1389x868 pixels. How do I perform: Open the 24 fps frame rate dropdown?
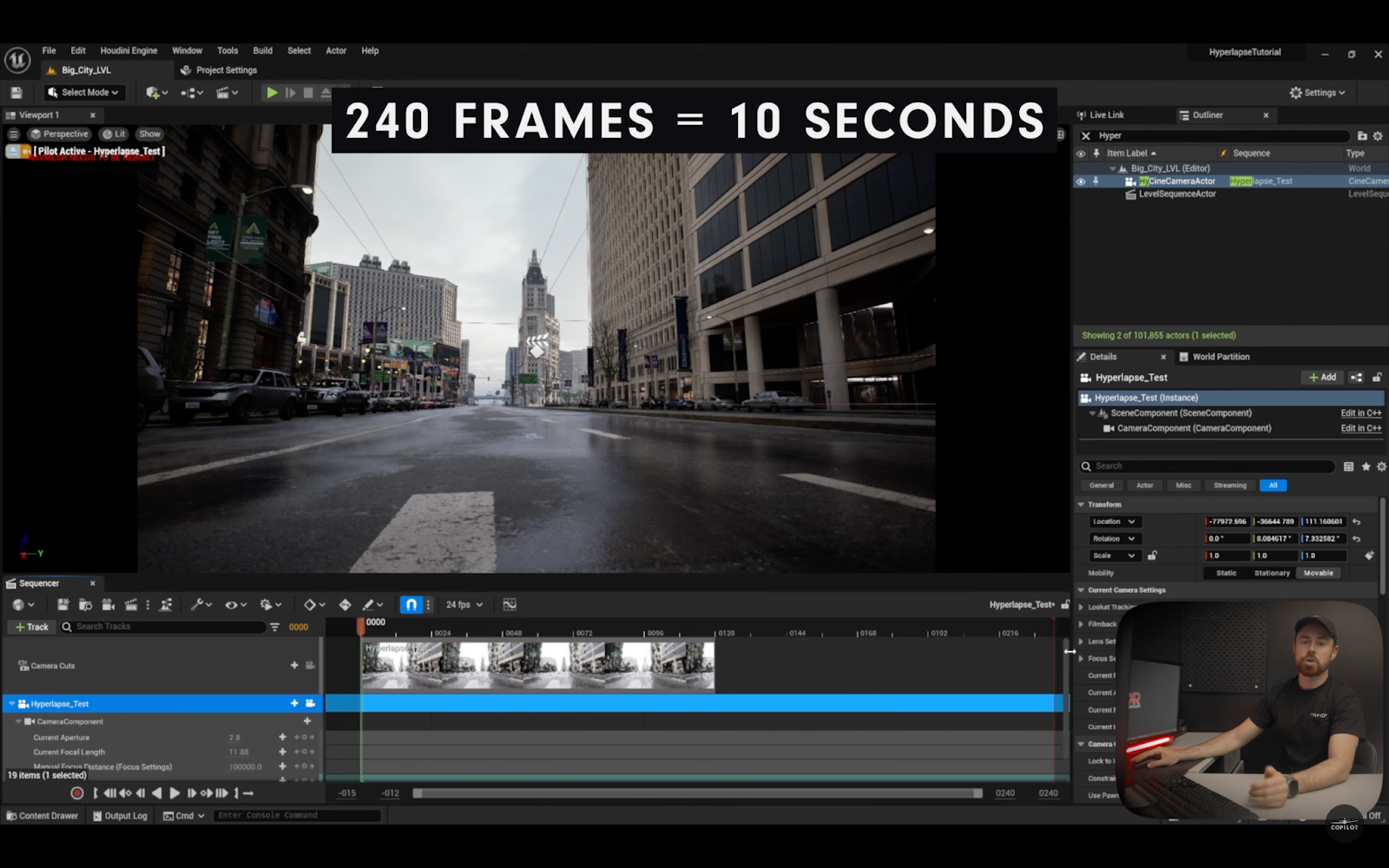coord(464,604)
